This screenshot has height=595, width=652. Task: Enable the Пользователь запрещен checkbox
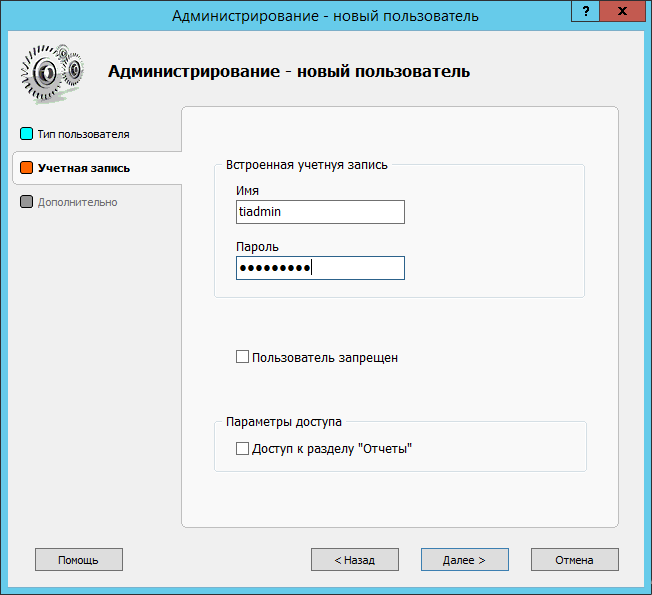click(x=242, y=357)
